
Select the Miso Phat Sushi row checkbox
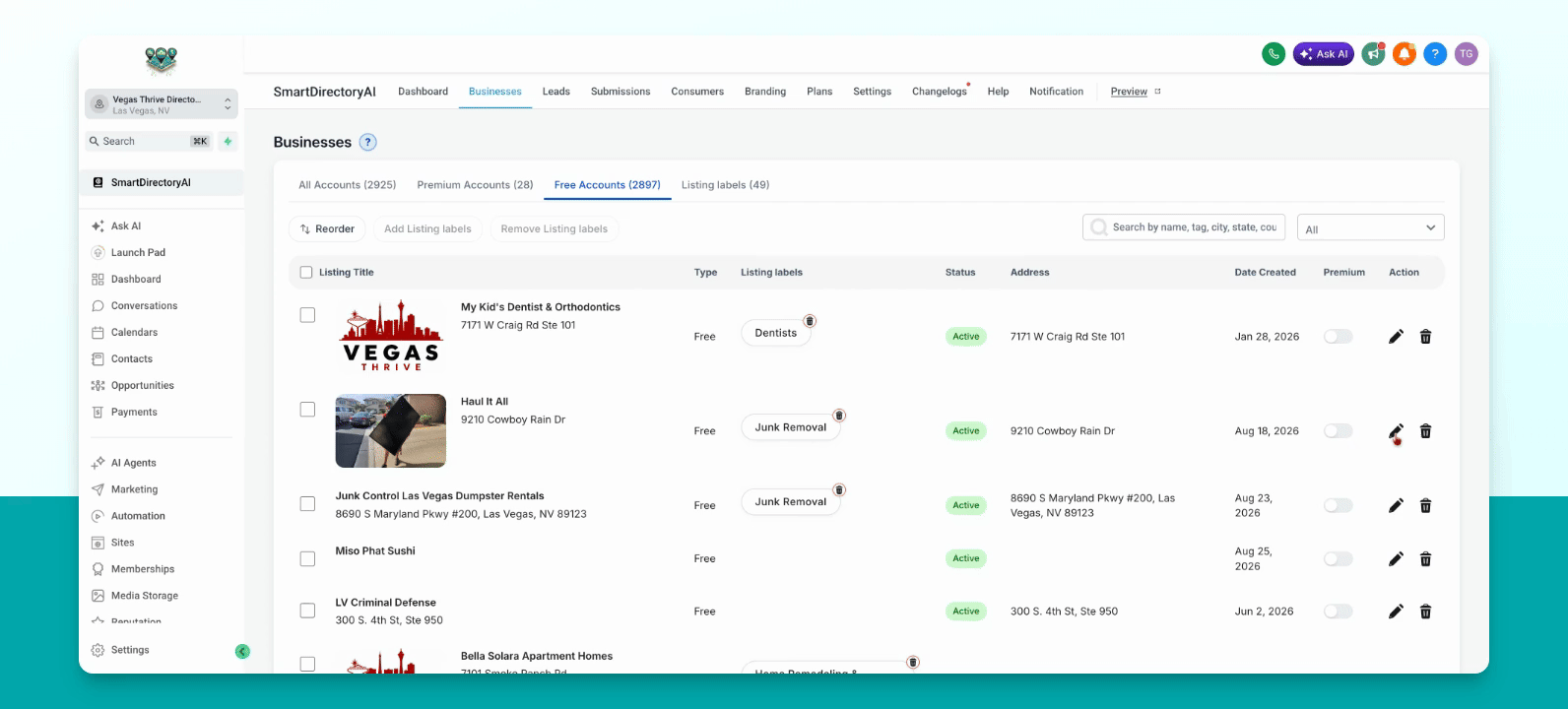pos(307,559)
